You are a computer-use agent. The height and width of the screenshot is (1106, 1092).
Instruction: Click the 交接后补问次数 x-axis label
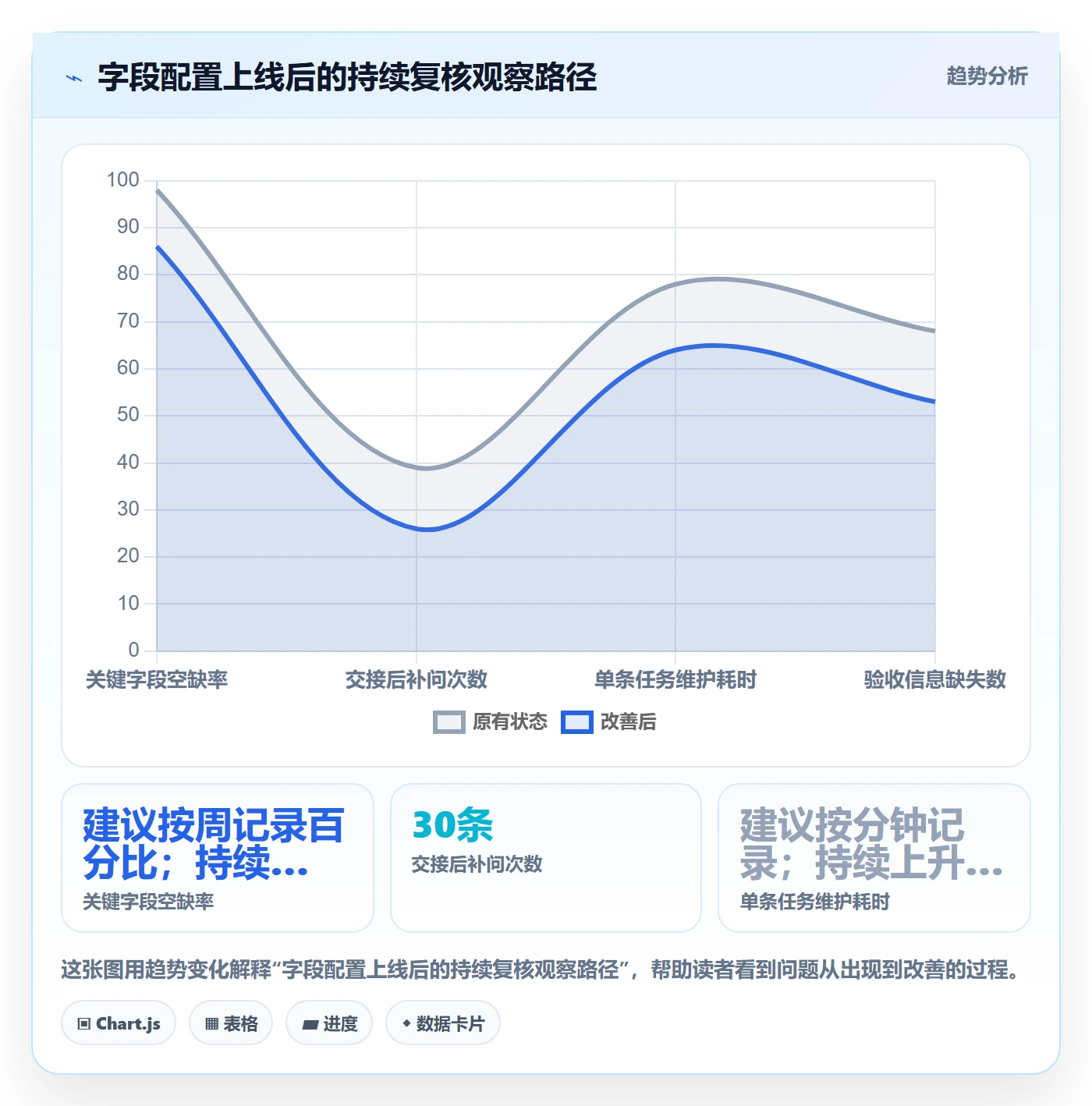(x=417, y=679)
